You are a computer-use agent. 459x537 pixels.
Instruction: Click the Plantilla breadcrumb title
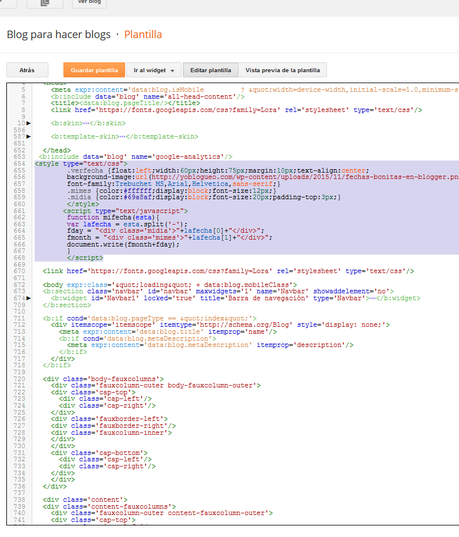pyautogui.click(x=143, y=34)
